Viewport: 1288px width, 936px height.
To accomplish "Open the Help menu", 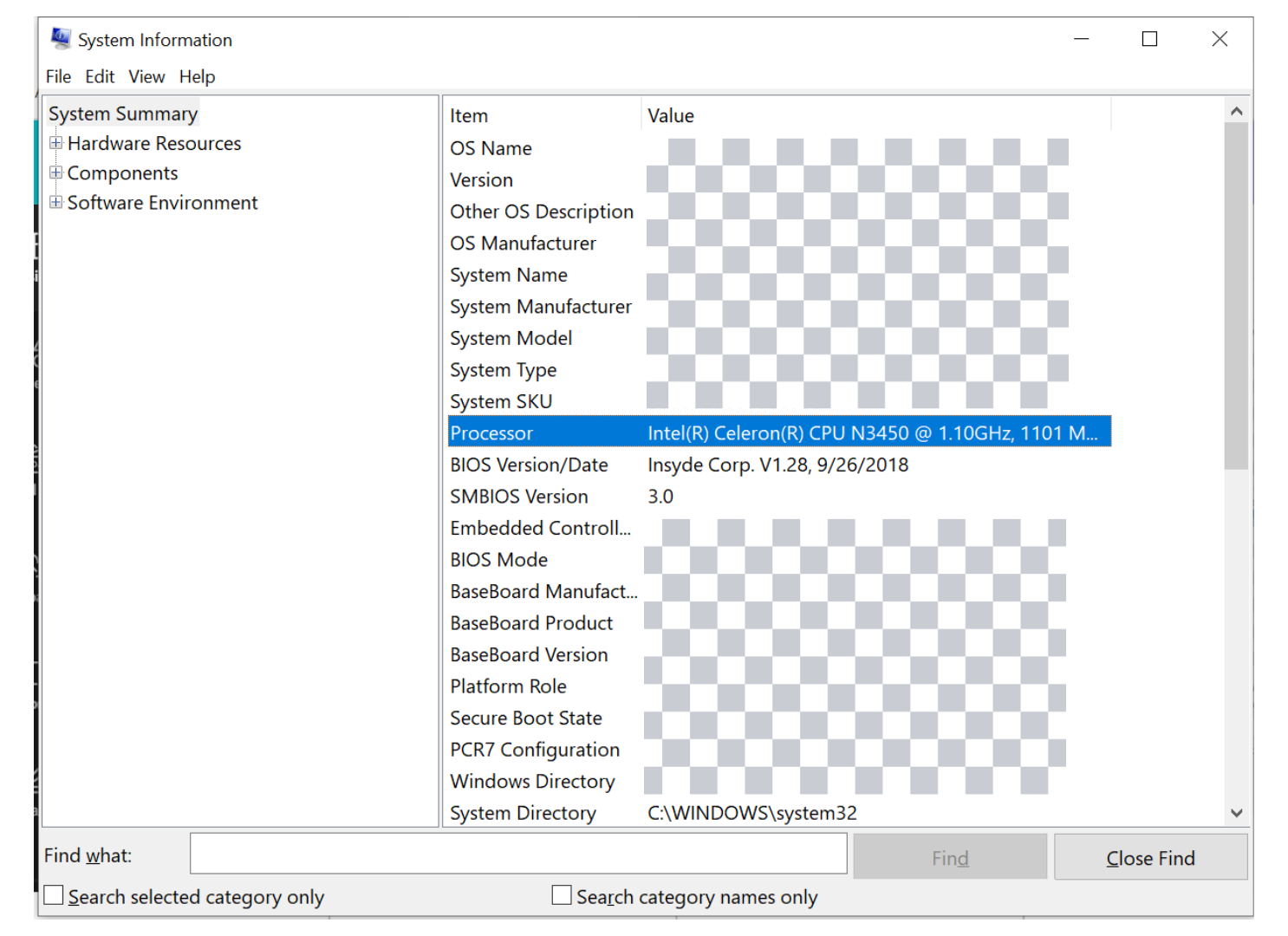I will (197, 76).
